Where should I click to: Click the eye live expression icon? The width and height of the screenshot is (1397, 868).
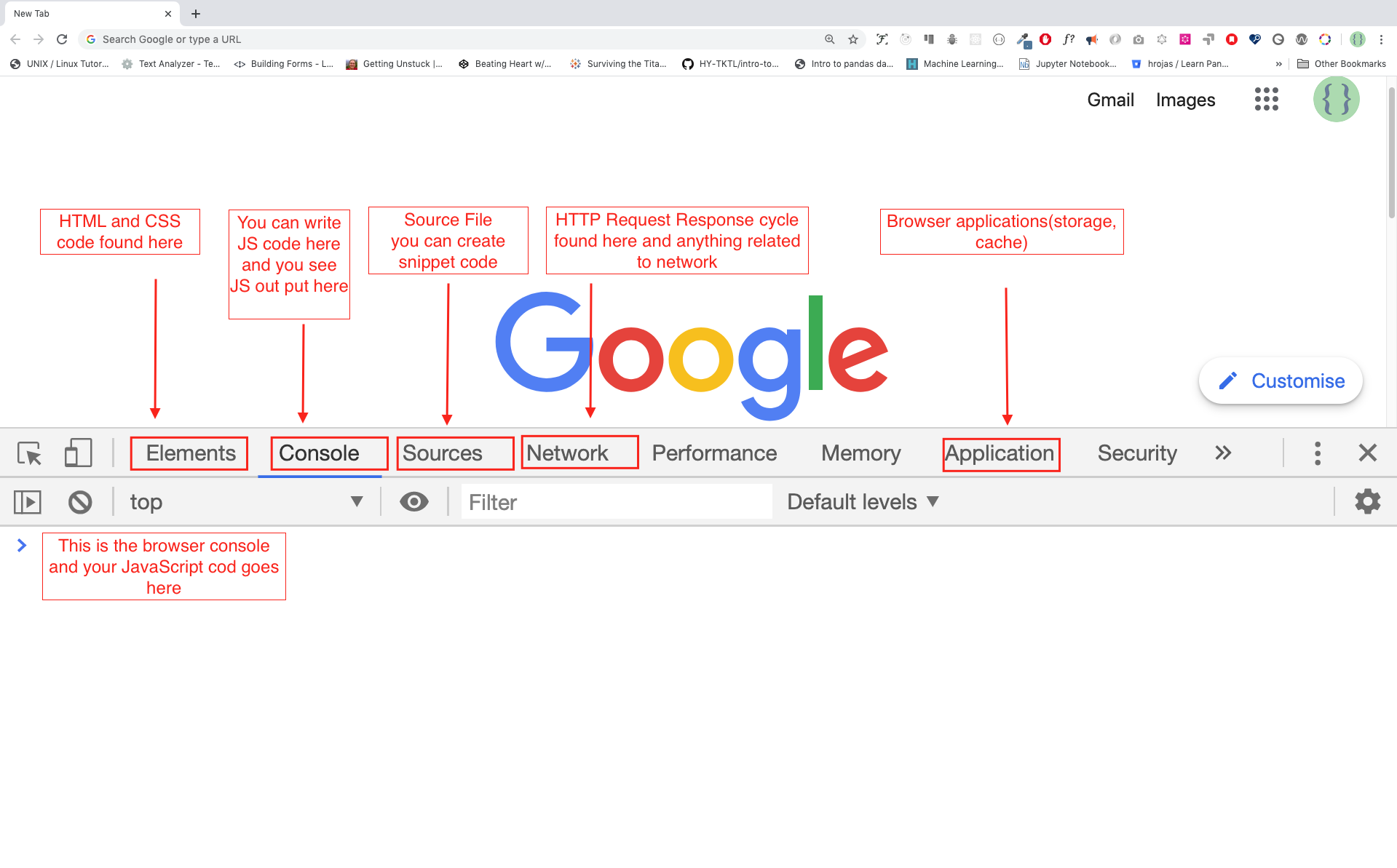pos(413,502)
